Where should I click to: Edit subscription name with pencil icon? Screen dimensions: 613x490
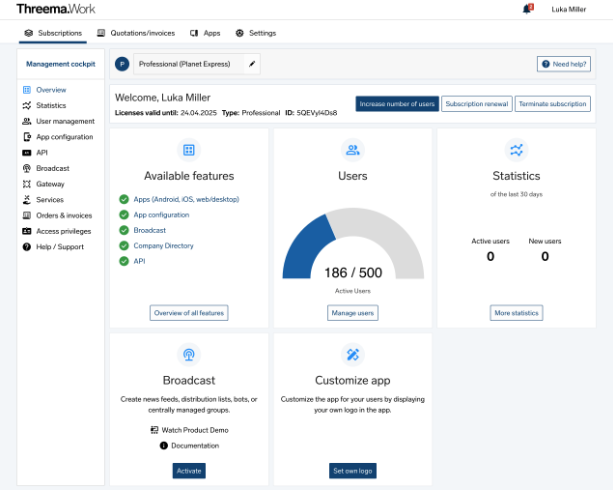(252, 64)
